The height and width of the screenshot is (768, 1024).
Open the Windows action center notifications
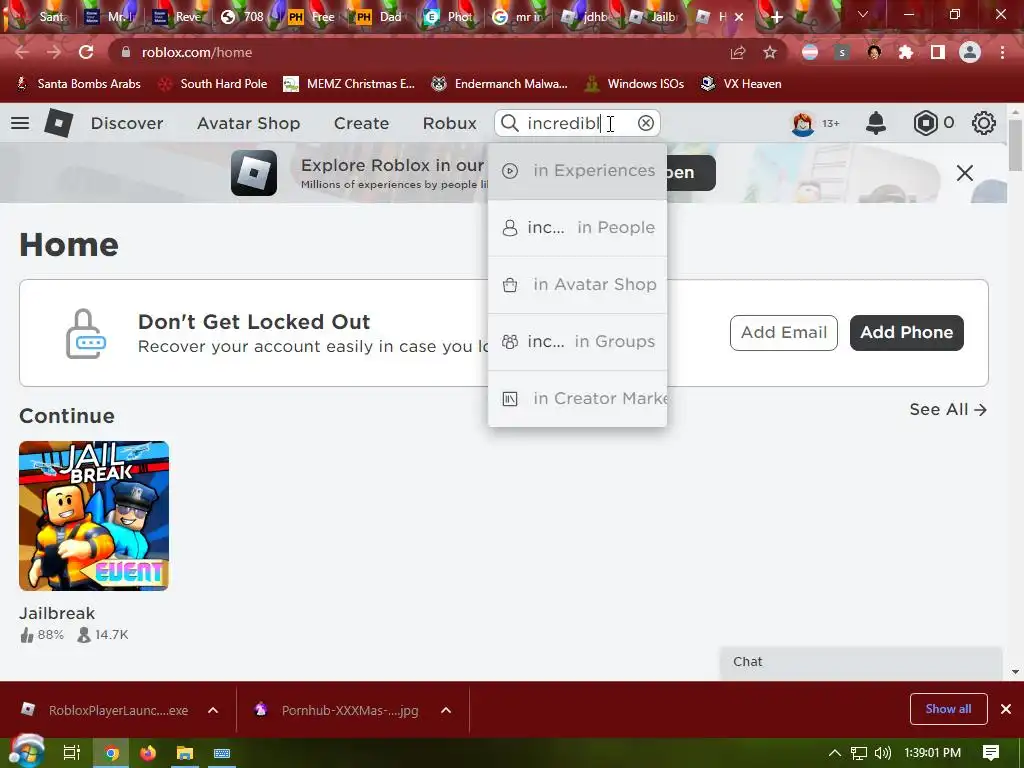pyautogui.click(x=991, y=753)
